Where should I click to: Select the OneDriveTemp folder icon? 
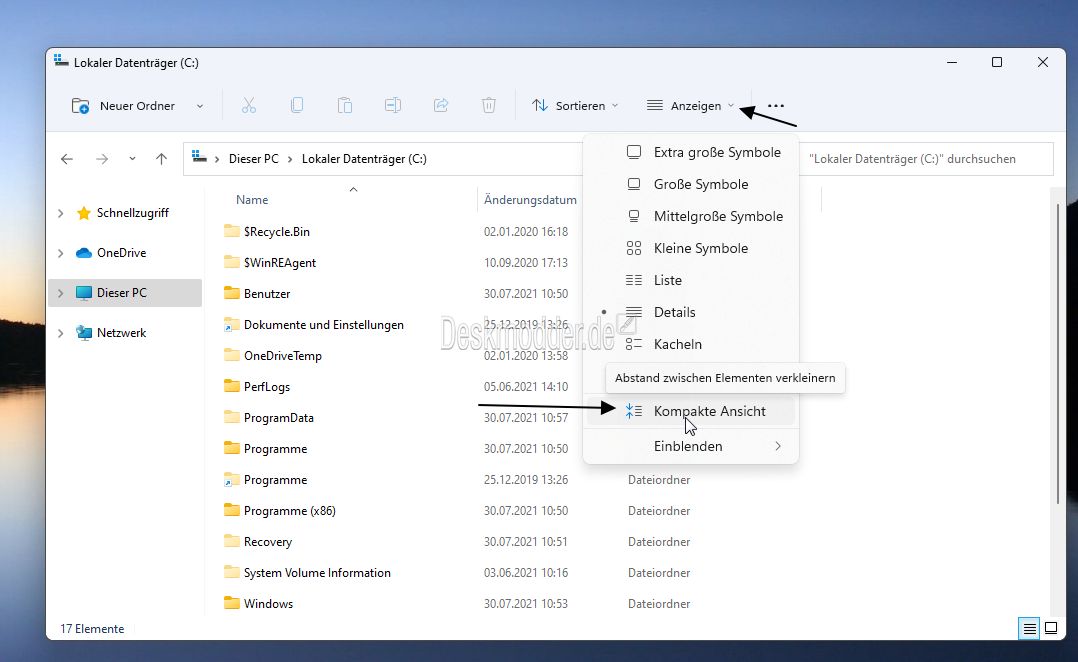[x=232, y=355]
